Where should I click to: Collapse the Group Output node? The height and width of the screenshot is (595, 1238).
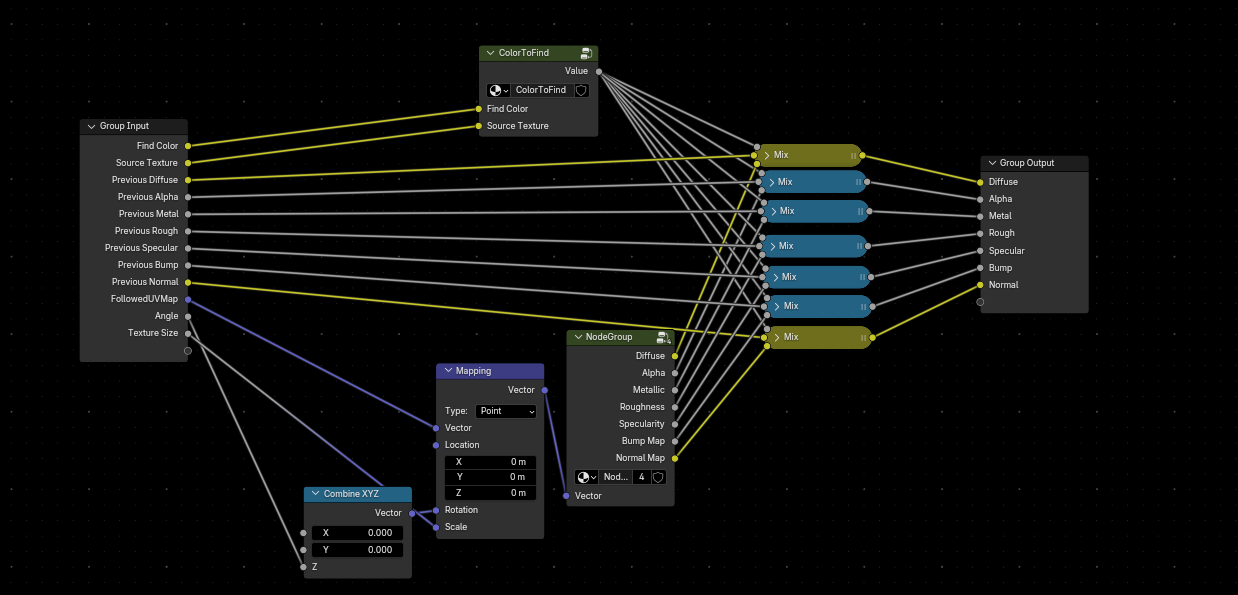pyautogui.click(x=992, y=163)
